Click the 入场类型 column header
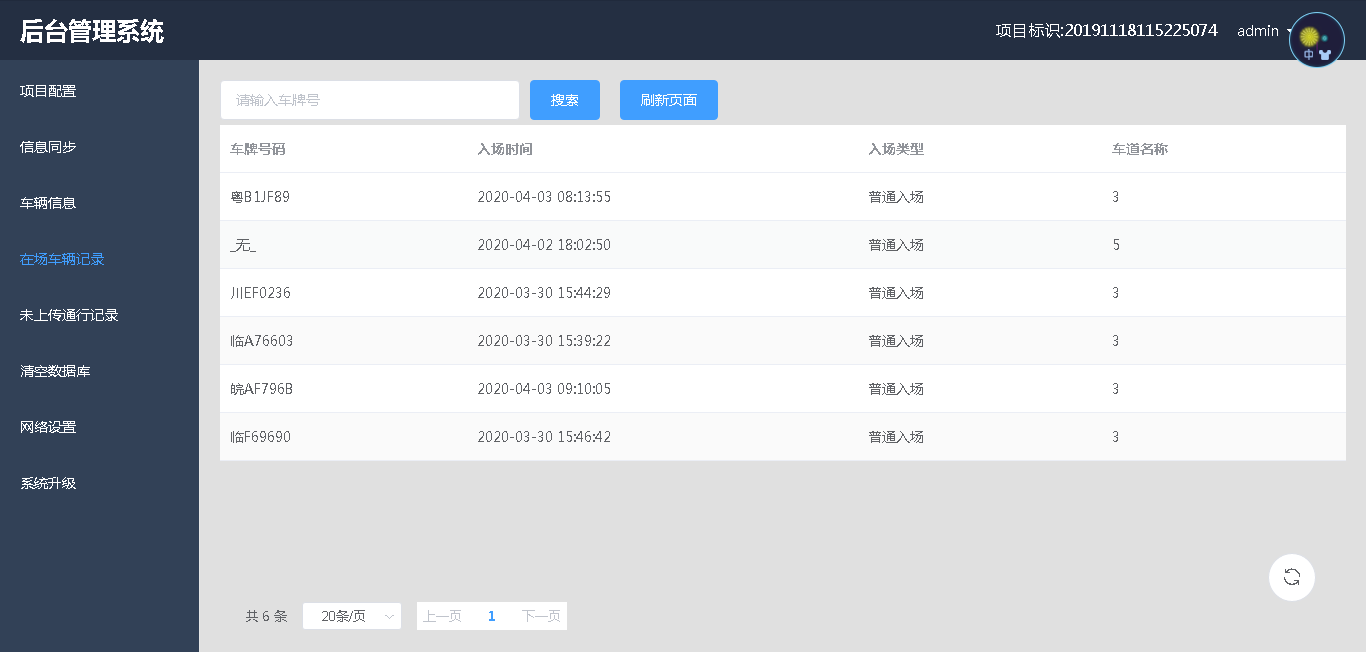 (896, 149)
